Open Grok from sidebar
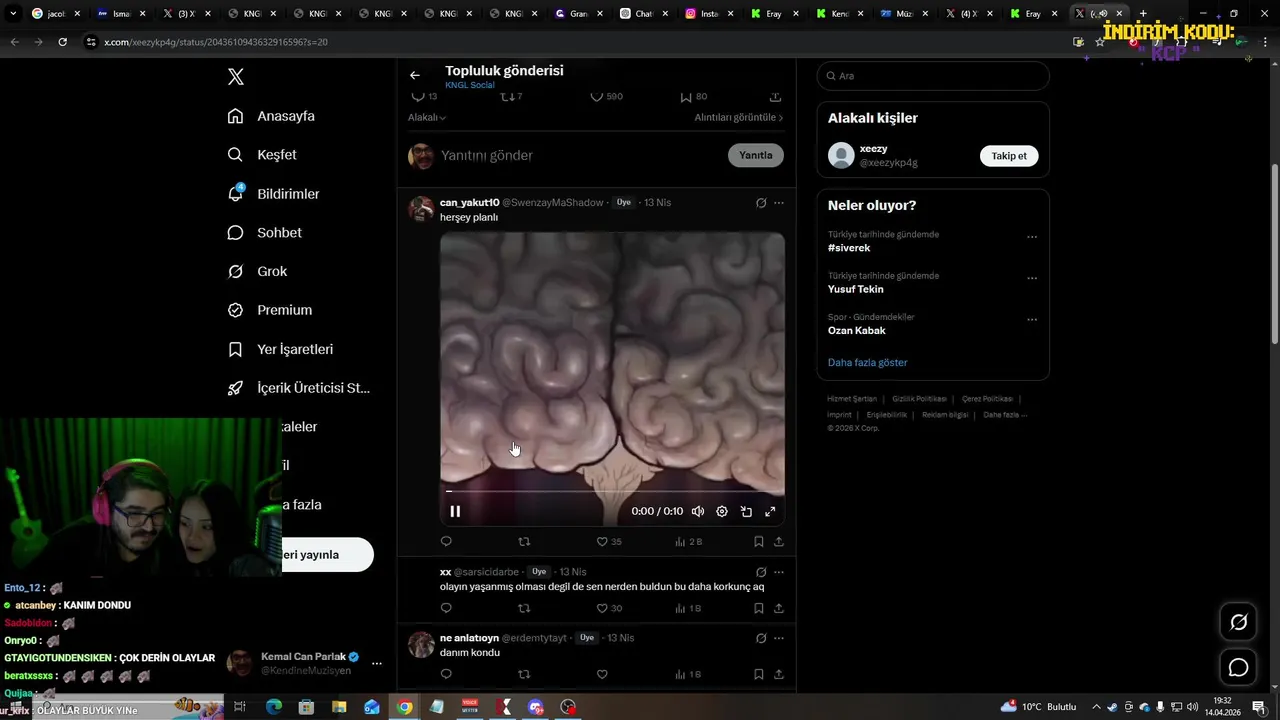Screen dimensions: 1280x720 click(257, 271)
